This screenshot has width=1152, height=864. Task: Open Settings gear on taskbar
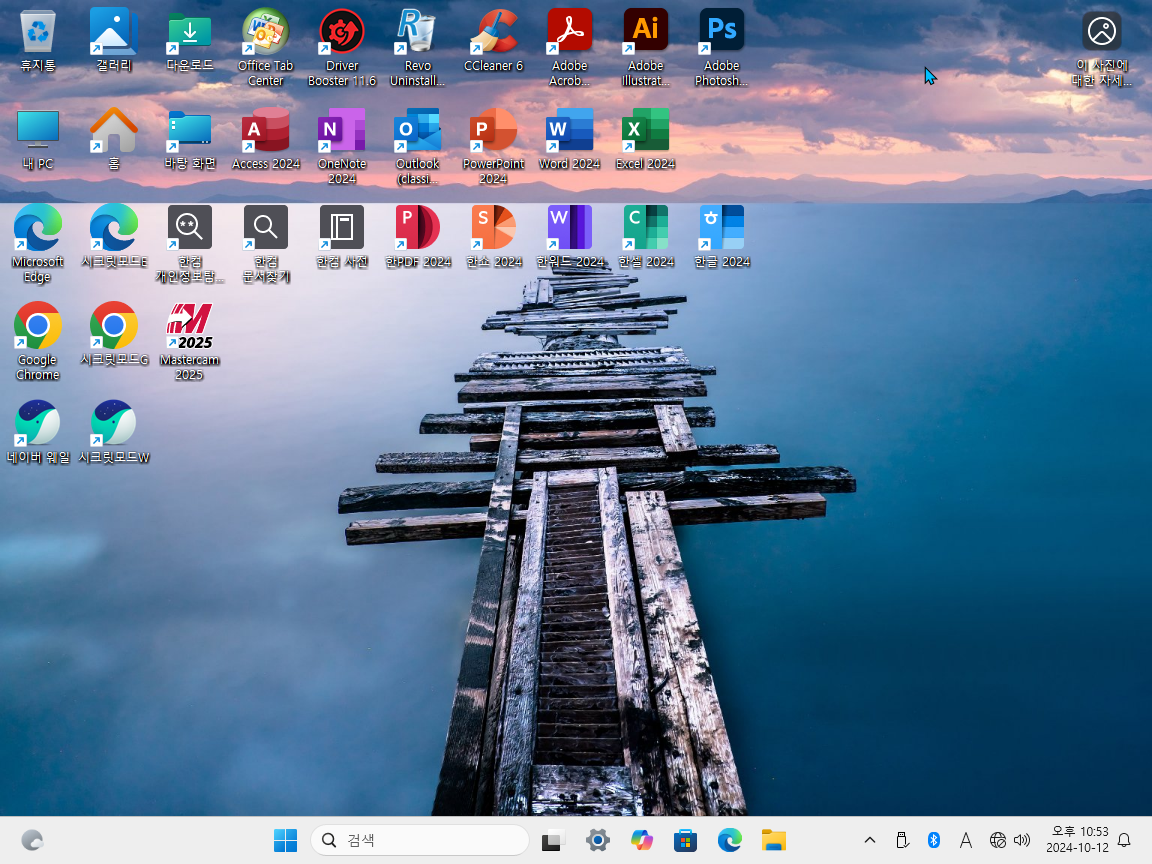(x=597, y=840)
